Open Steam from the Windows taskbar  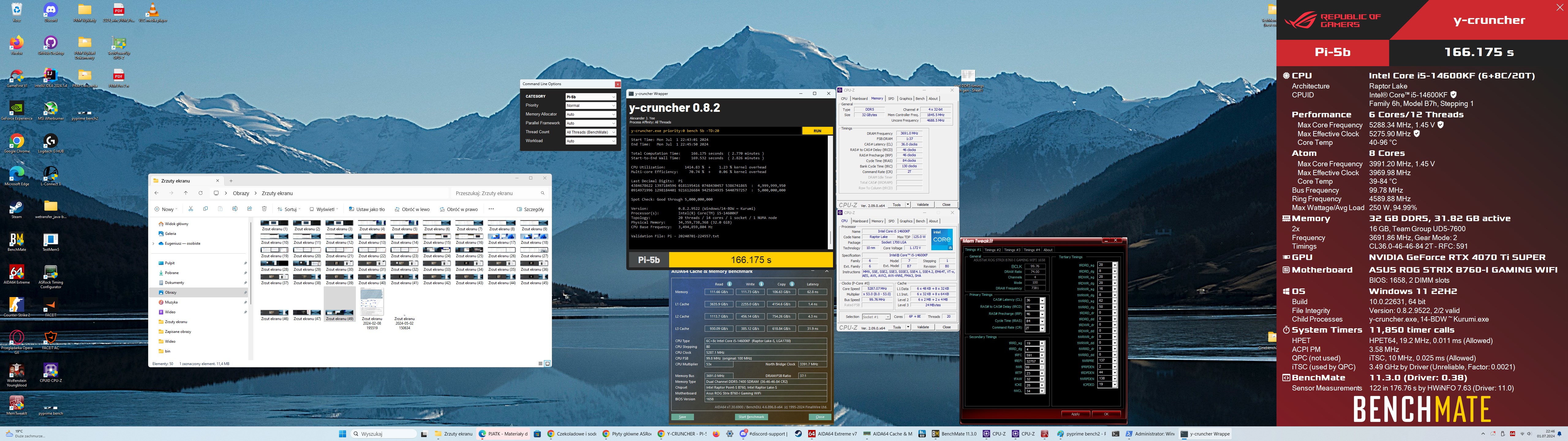coord(798,434)
